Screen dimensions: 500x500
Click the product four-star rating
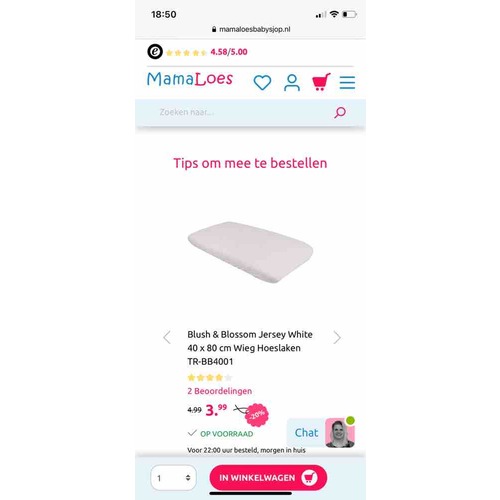pos(210,378)
